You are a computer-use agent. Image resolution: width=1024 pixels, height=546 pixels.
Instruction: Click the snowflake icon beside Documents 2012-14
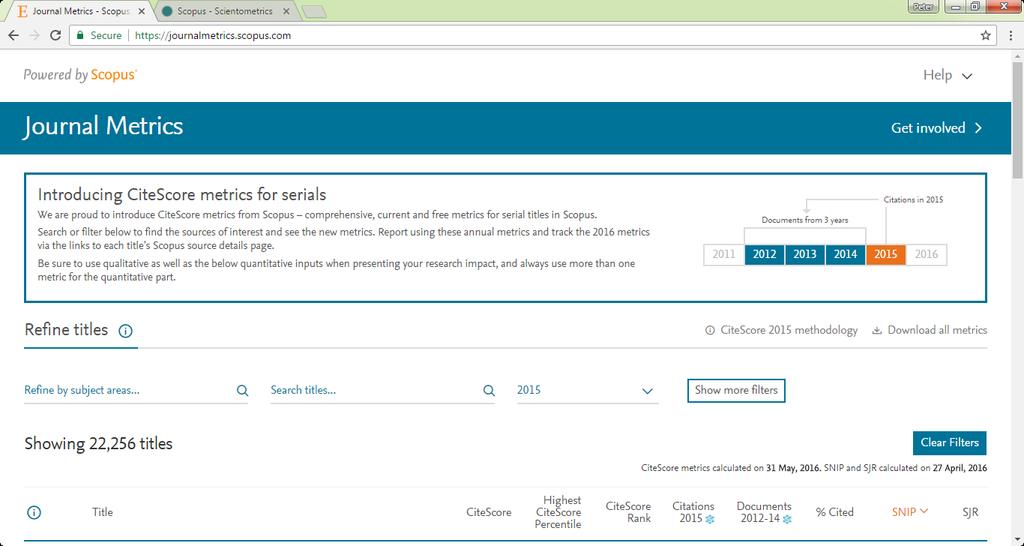tap(787, 519)
